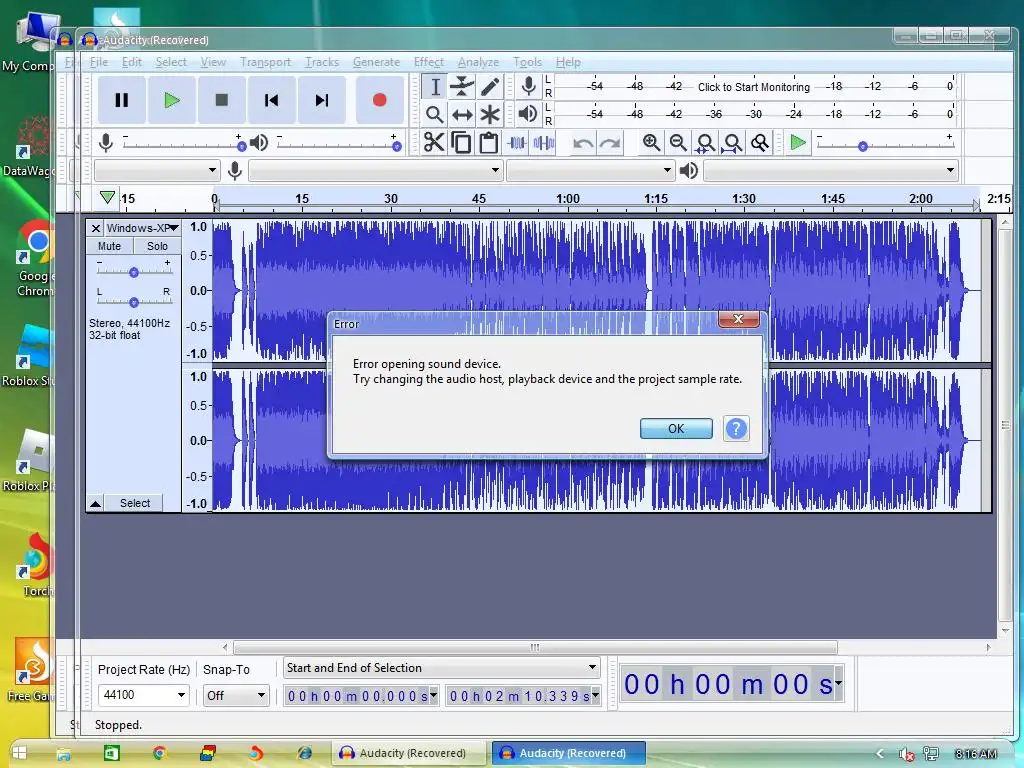Viewport: 1024px width, 768px height.
Task: Skip to end of track
Action: 321,100
